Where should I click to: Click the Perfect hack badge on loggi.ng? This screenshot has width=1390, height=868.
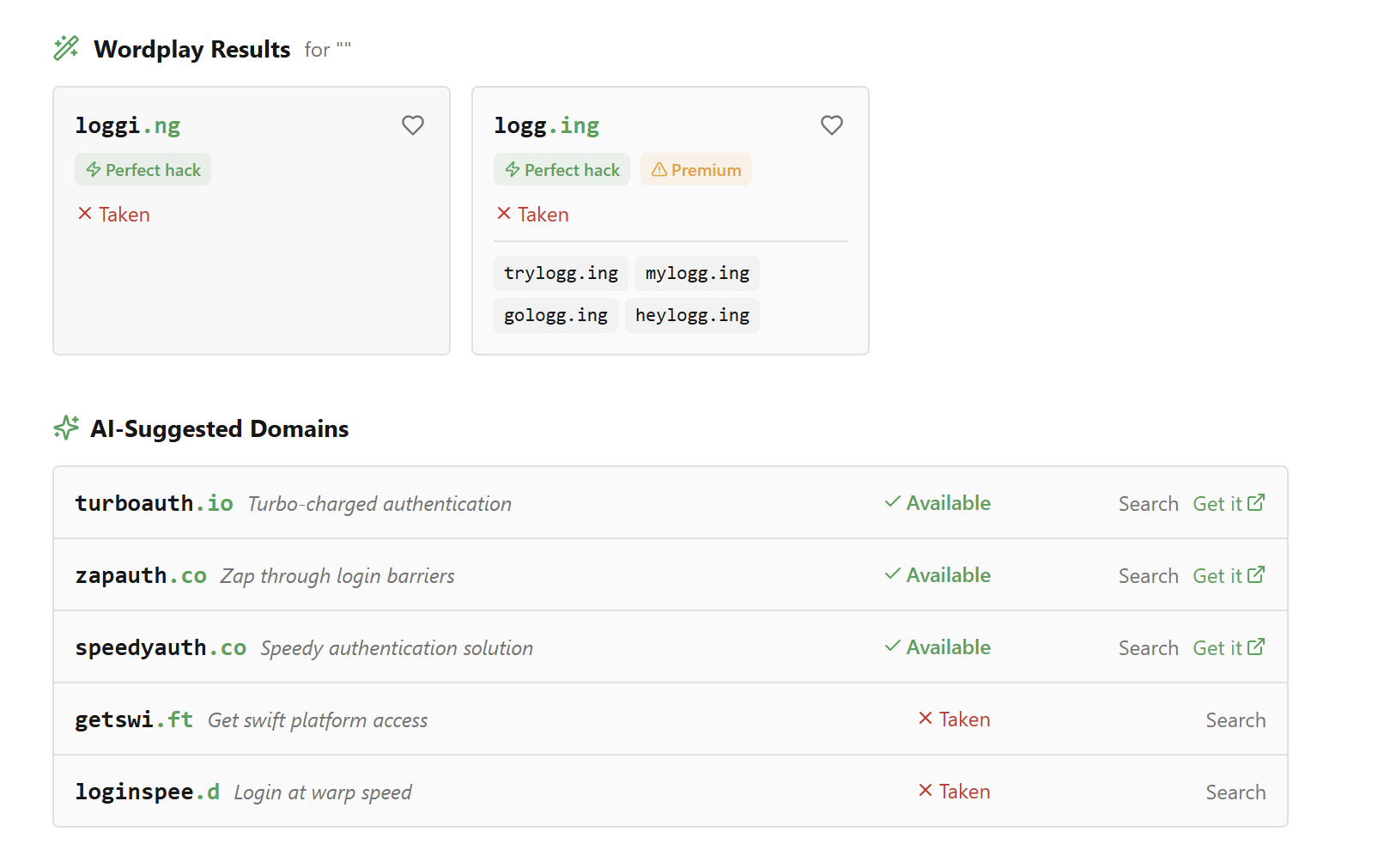pos(143,170)
